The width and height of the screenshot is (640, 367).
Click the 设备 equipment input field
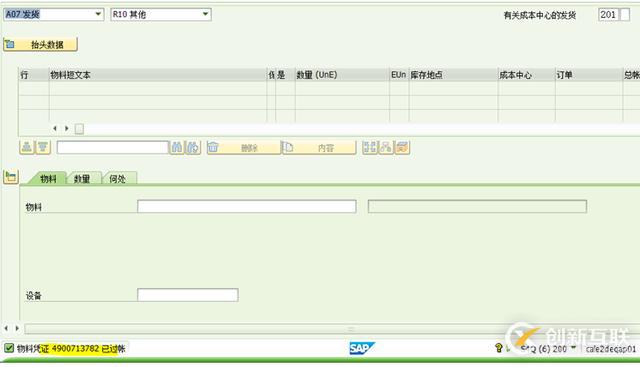pyautogui.click(x=188, y=295)
